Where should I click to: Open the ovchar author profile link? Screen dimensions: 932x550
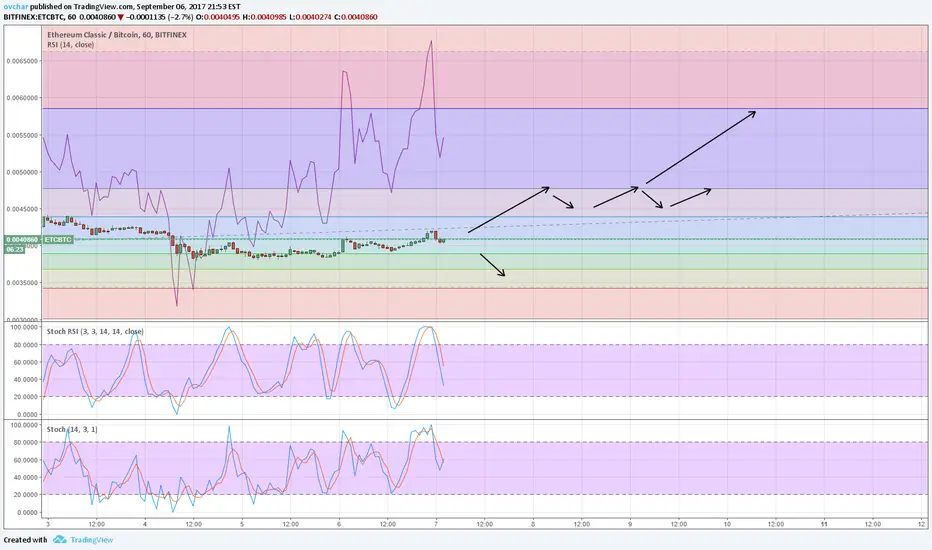pos(16,7)
